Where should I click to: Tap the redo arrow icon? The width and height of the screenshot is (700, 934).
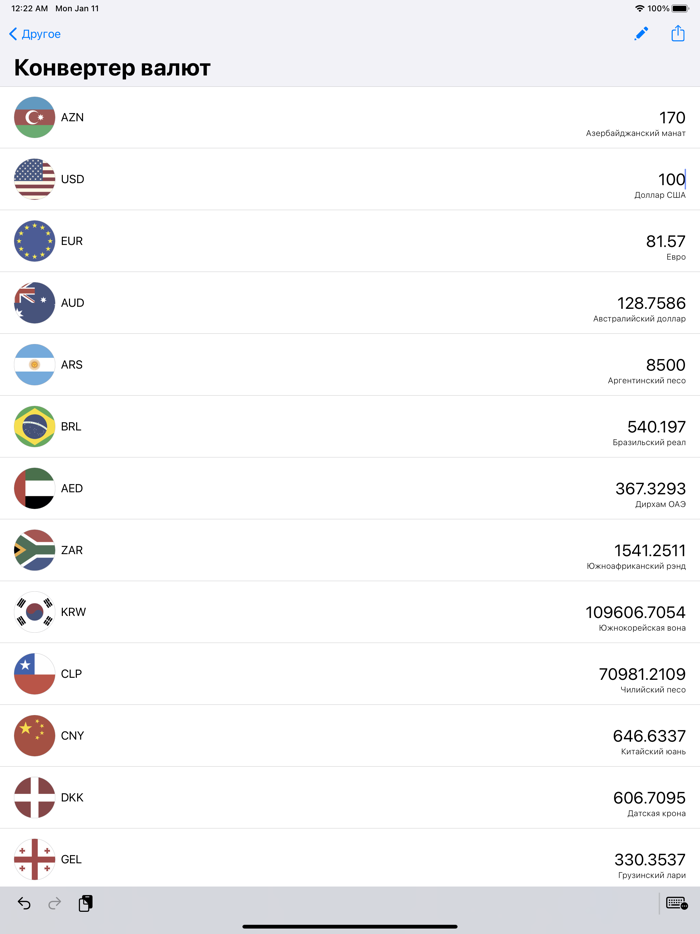(55, 904)
